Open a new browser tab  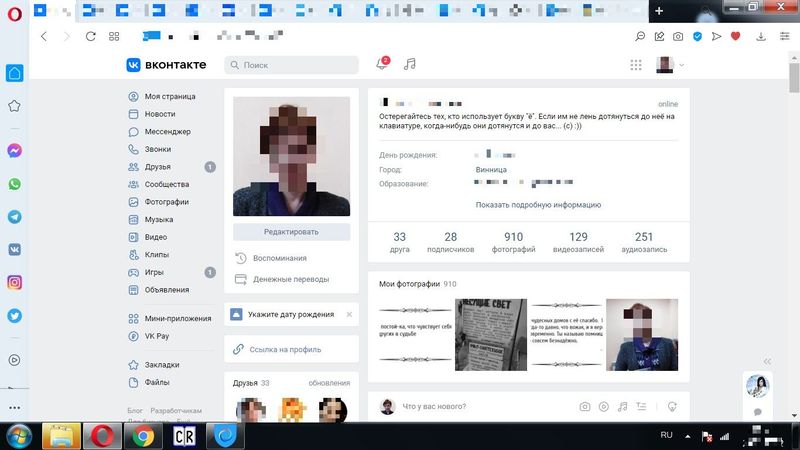point(659,10)
